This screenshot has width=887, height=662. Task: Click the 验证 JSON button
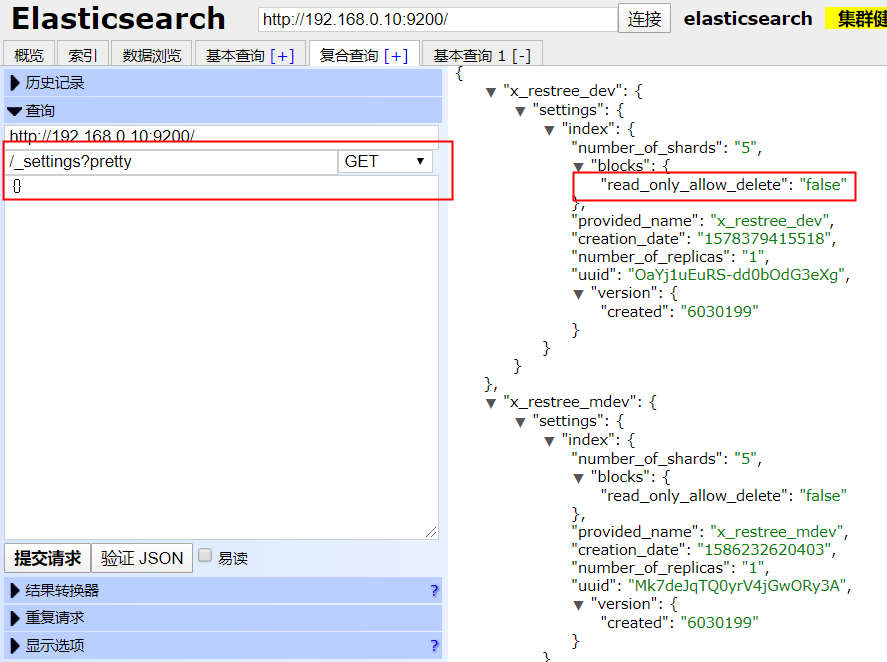(x=142, y=558)
